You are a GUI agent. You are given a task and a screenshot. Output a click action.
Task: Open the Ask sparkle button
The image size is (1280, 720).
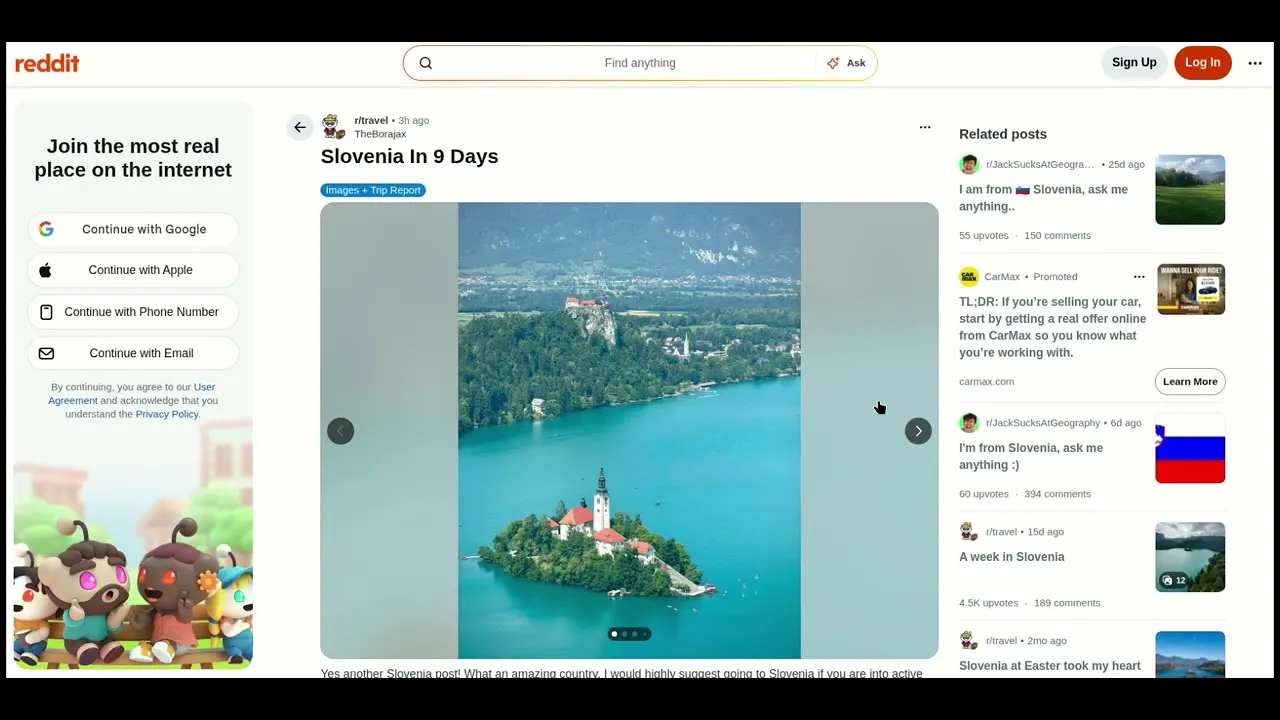coord(846,63)
